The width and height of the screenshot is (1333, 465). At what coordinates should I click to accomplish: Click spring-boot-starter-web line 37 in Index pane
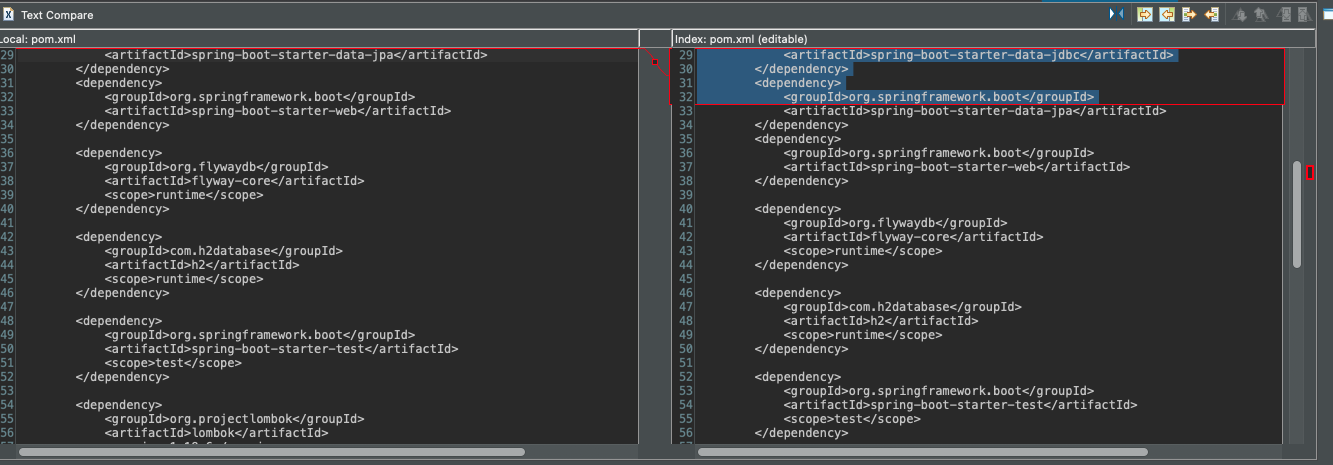(x=956, y=167)
